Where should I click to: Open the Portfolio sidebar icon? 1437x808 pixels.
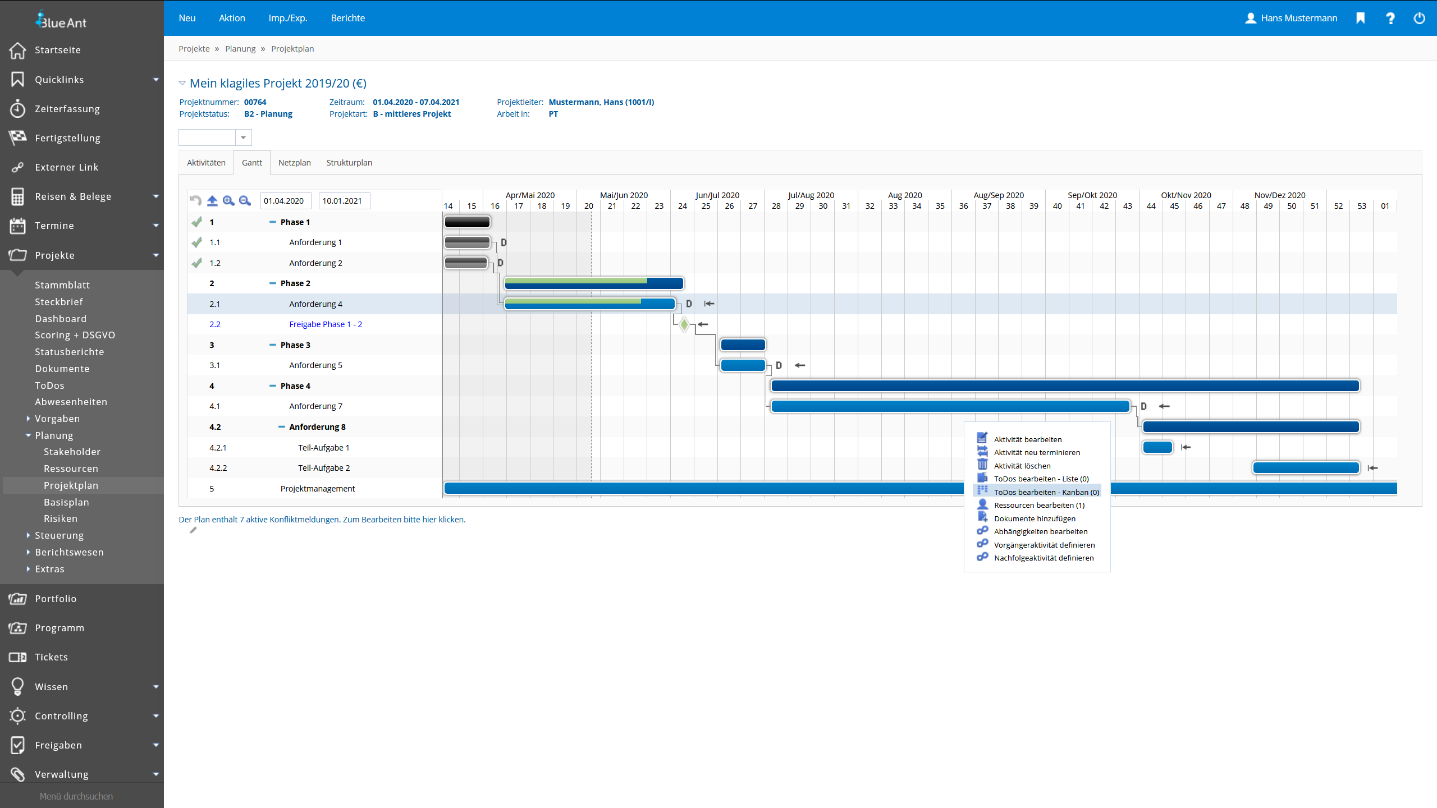click(17, 598)
